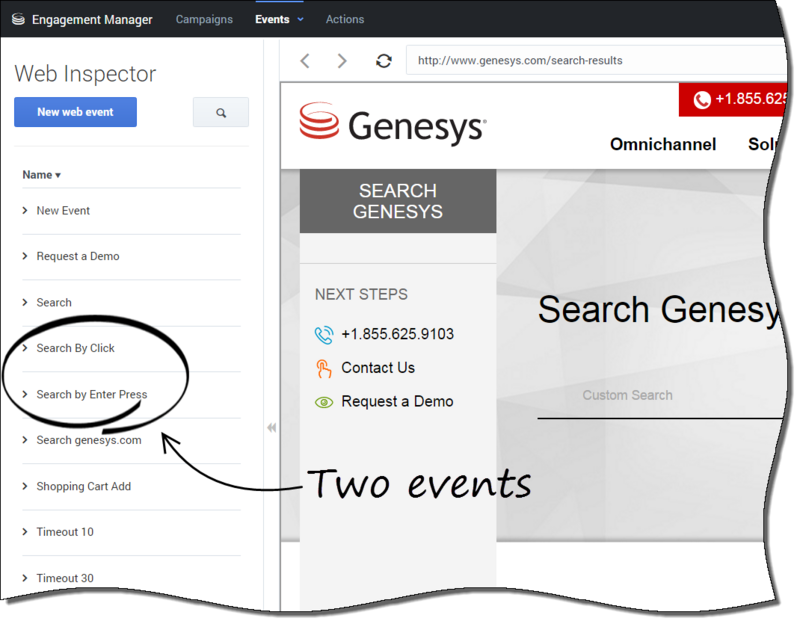
Task: Reload the page with the refresh icon
Action: [x=383, y=61]
